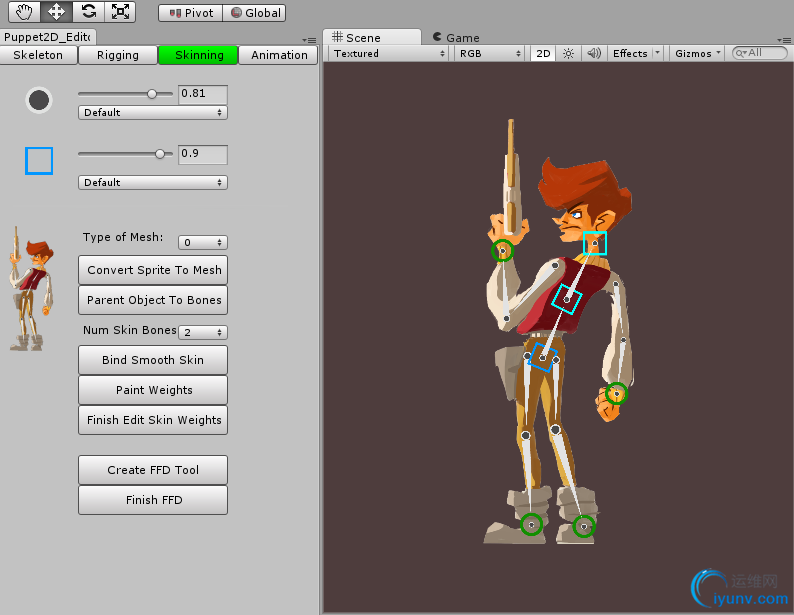Switch to the Rigging tab
Viewport: 794px width, 615px height.
coord(117,55)
